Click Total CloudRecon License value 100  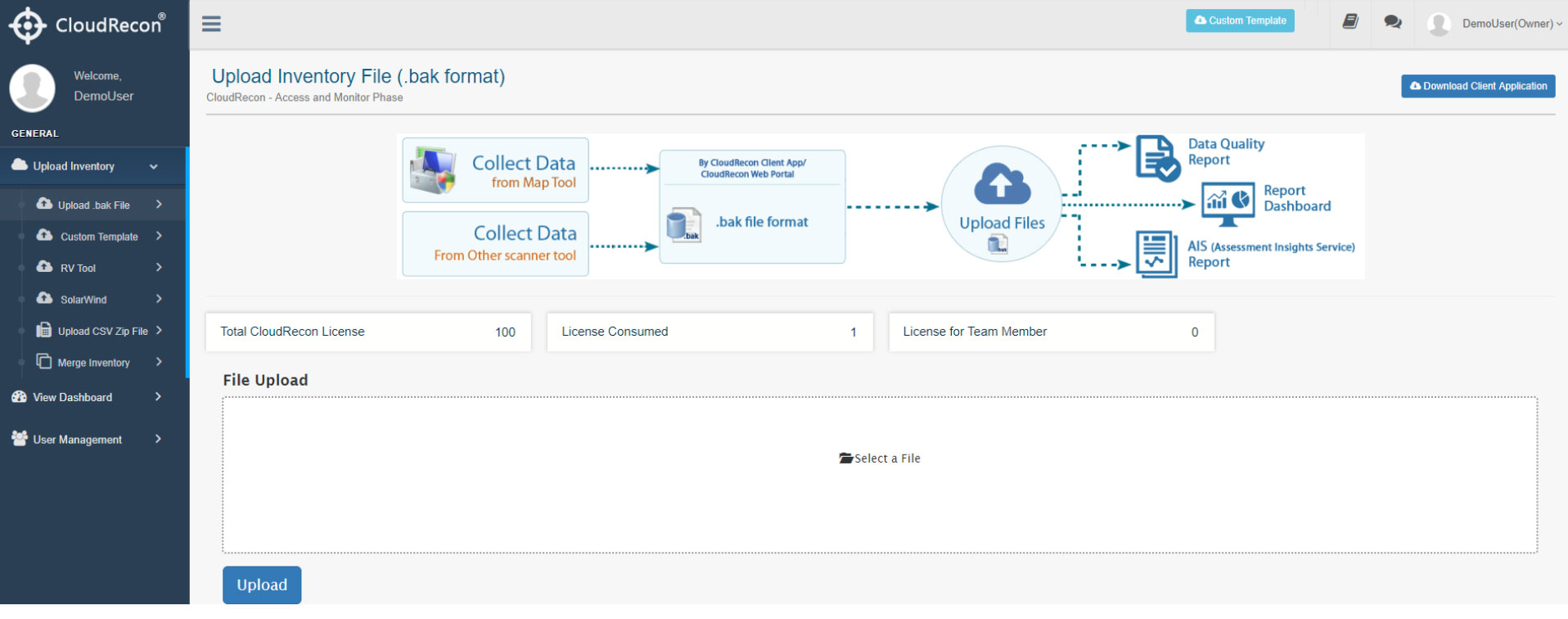[505, 332]
